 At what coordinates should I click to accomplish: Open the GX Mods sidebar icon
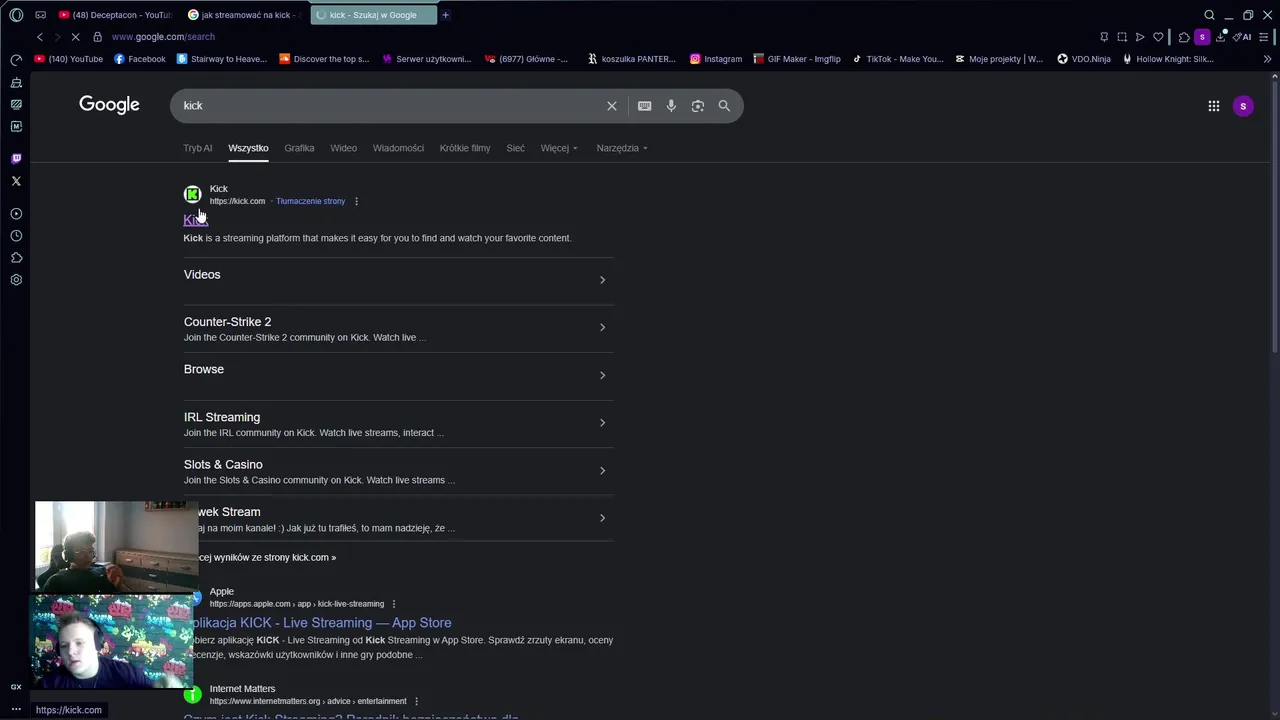[16, 126]
